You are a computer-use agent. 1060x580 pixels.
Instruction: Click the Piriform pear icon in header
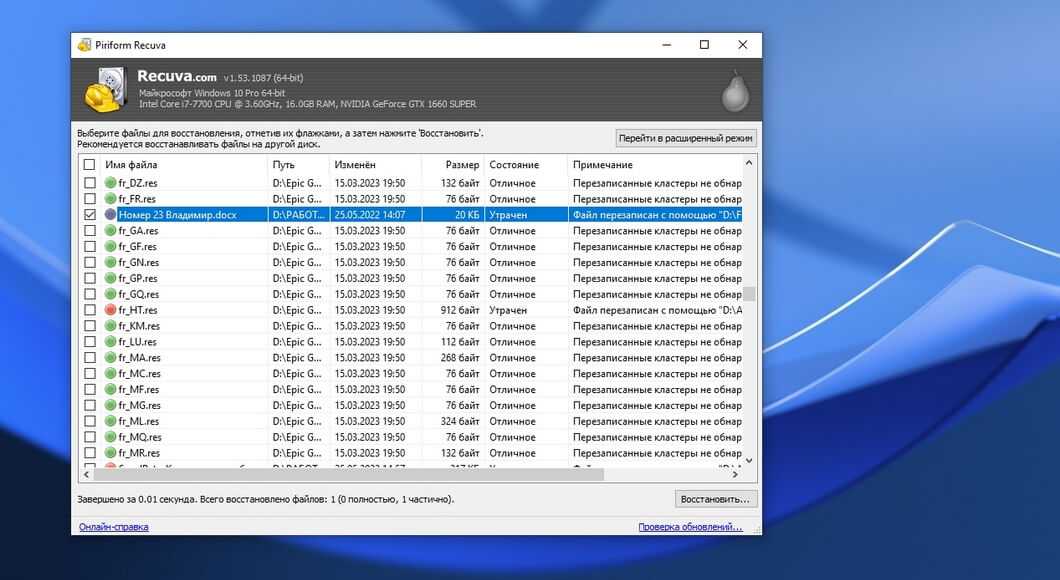[x=735, y=90]
